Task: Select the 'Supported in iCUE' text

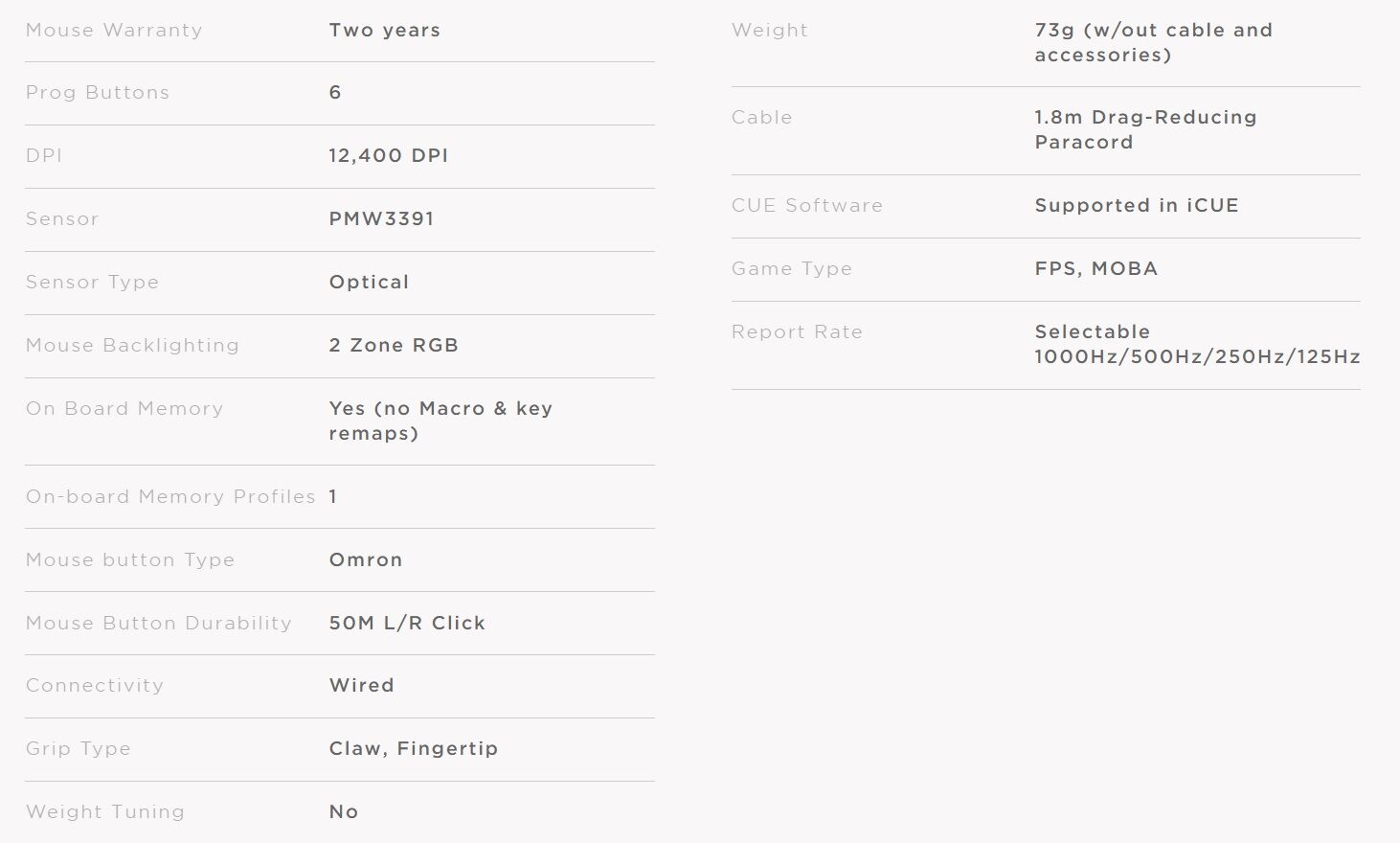Action: (1137, 206)
